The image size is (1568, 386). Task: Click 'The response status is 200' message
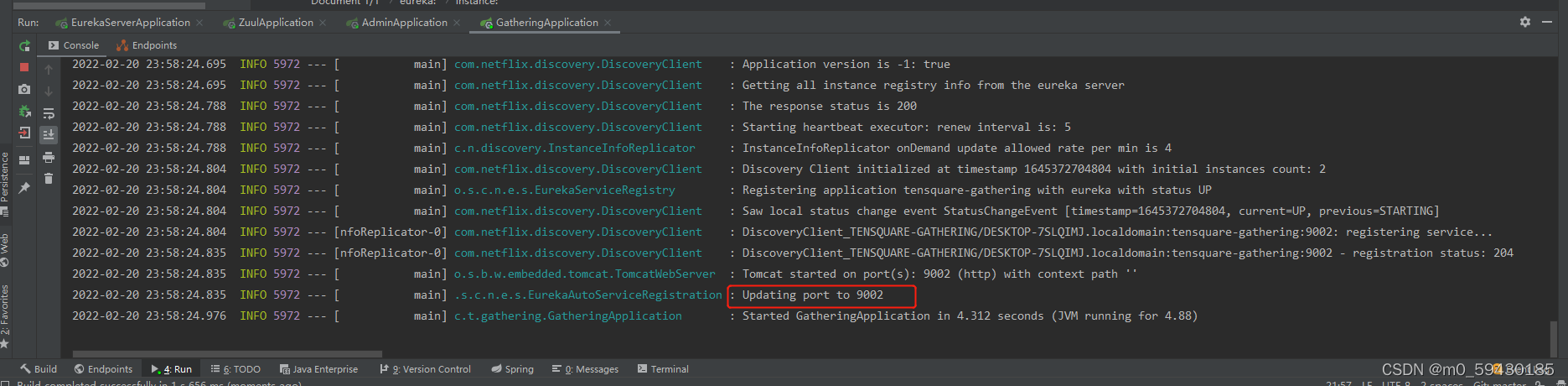(x=830, y=107)
